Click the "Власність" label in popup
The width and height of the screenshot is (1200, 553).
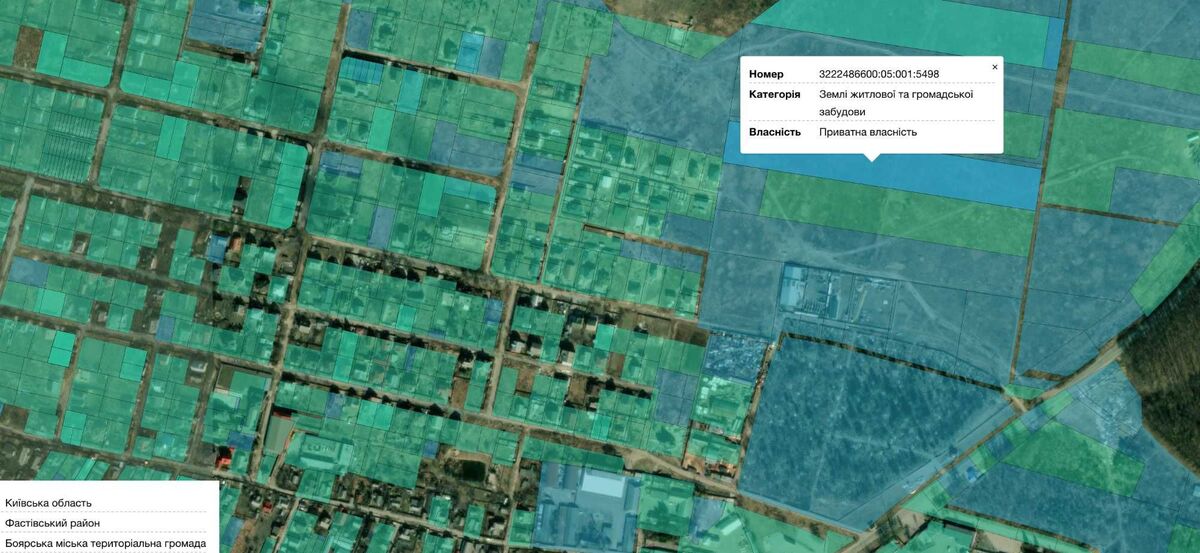tap(774, 132)
